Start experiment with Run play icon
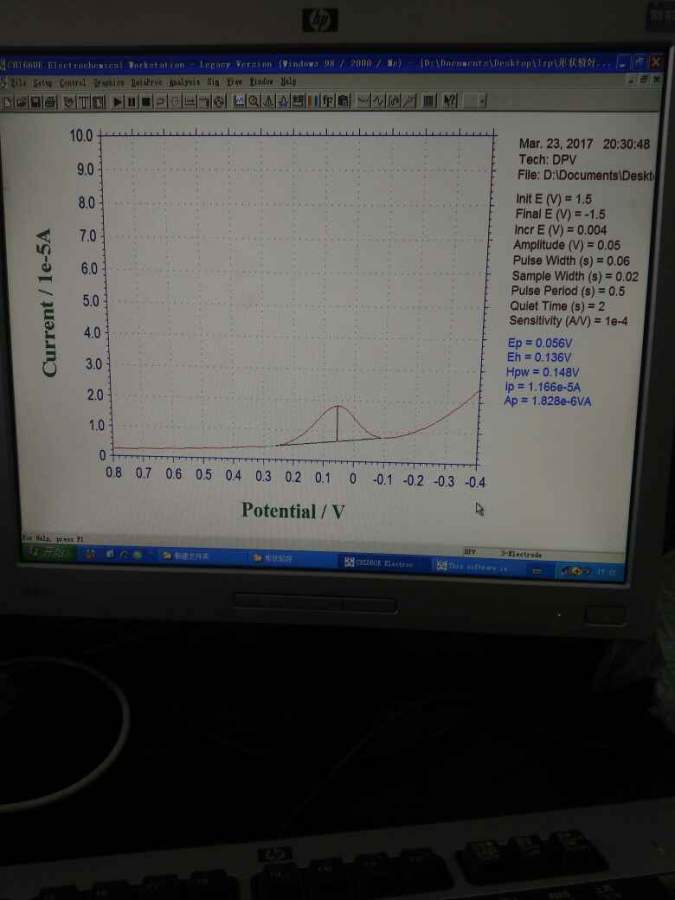675x900 pixels. point(118,102)
